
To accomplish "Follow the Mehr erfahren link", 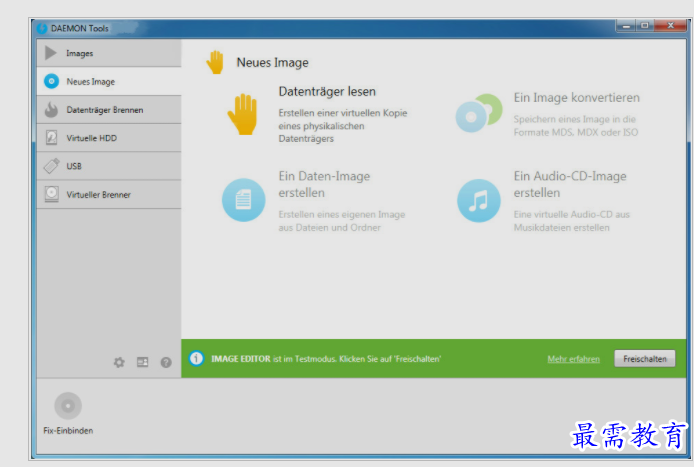I will coord(574,359).
